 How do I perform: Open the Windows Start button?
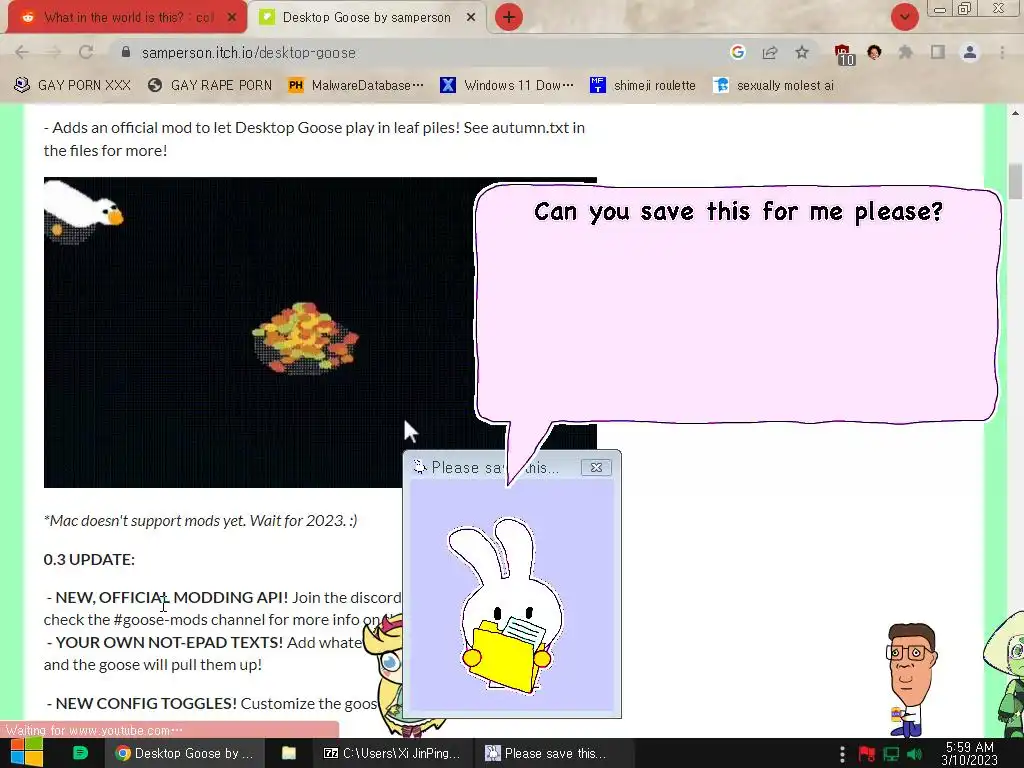tap(27, 753)
